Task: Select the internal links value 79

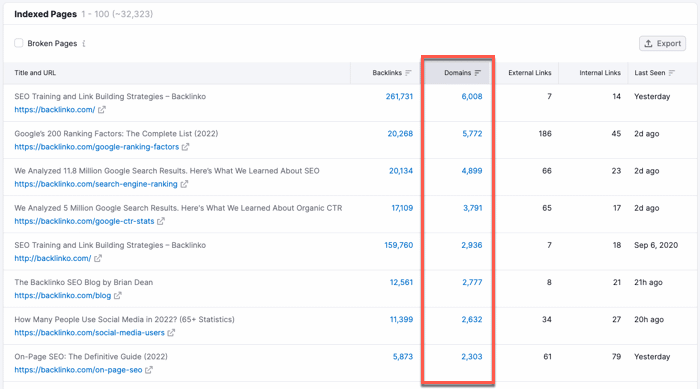Action: (x=616, y=356)
